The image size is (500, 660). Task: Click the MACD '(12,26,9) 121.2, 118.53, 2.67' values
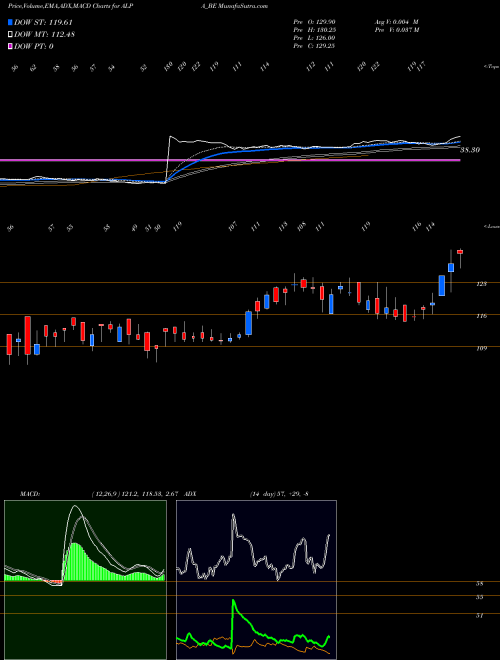[136, 493]
